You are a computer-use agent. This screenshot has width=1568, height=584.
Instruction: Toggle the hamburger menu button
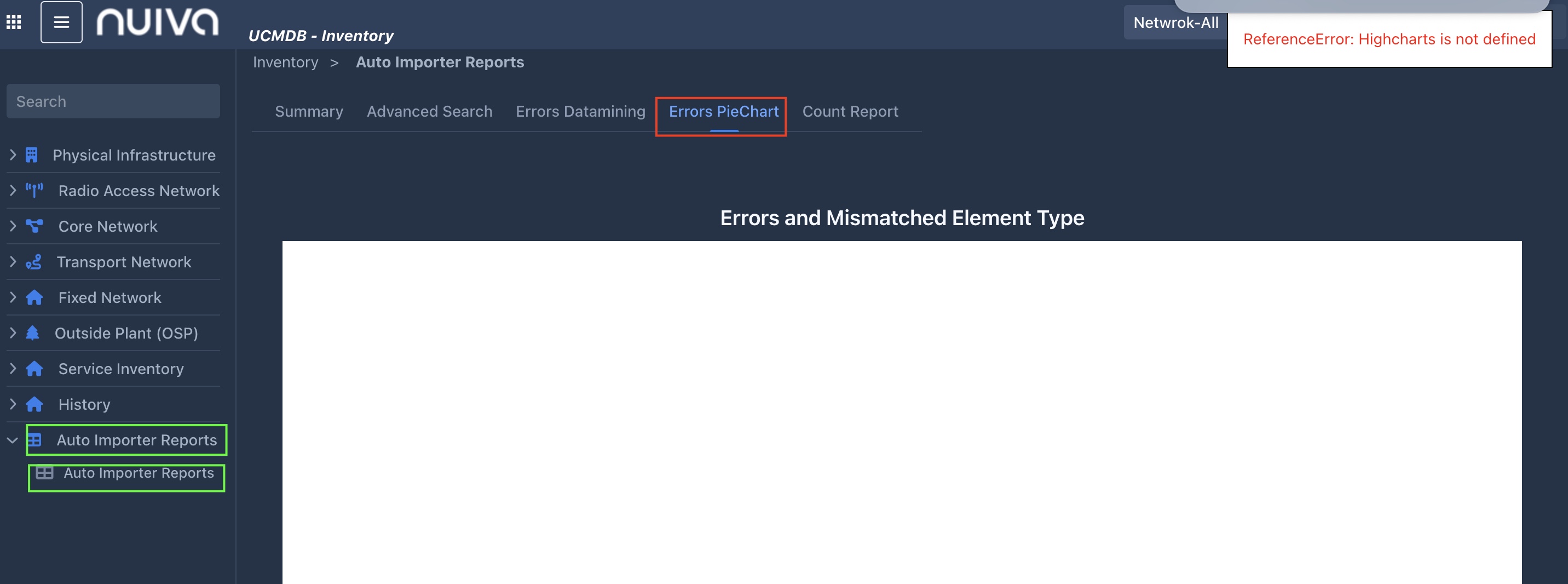click(x=61, y=22)
